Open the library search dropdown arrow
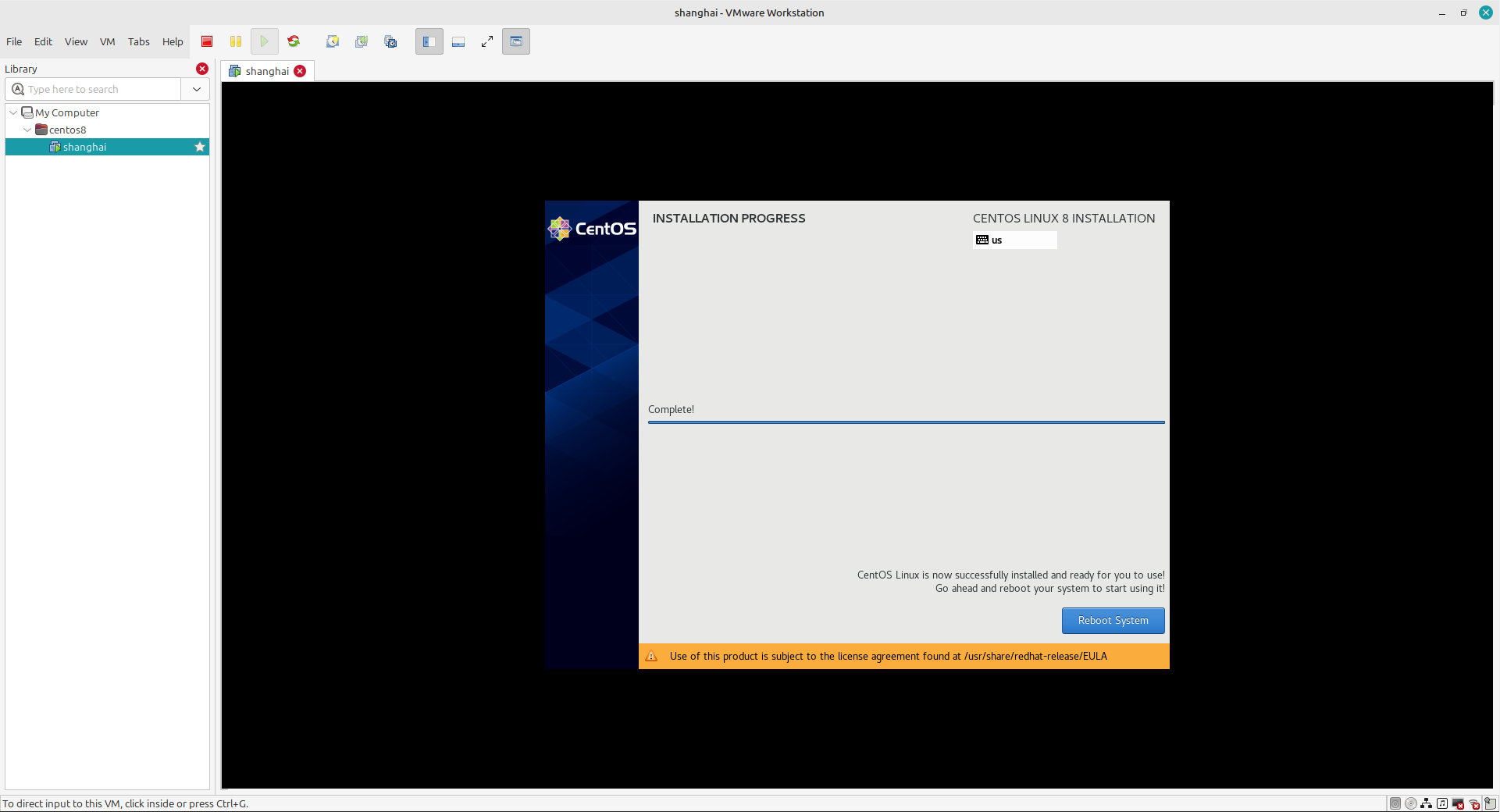 click(196, 89)
